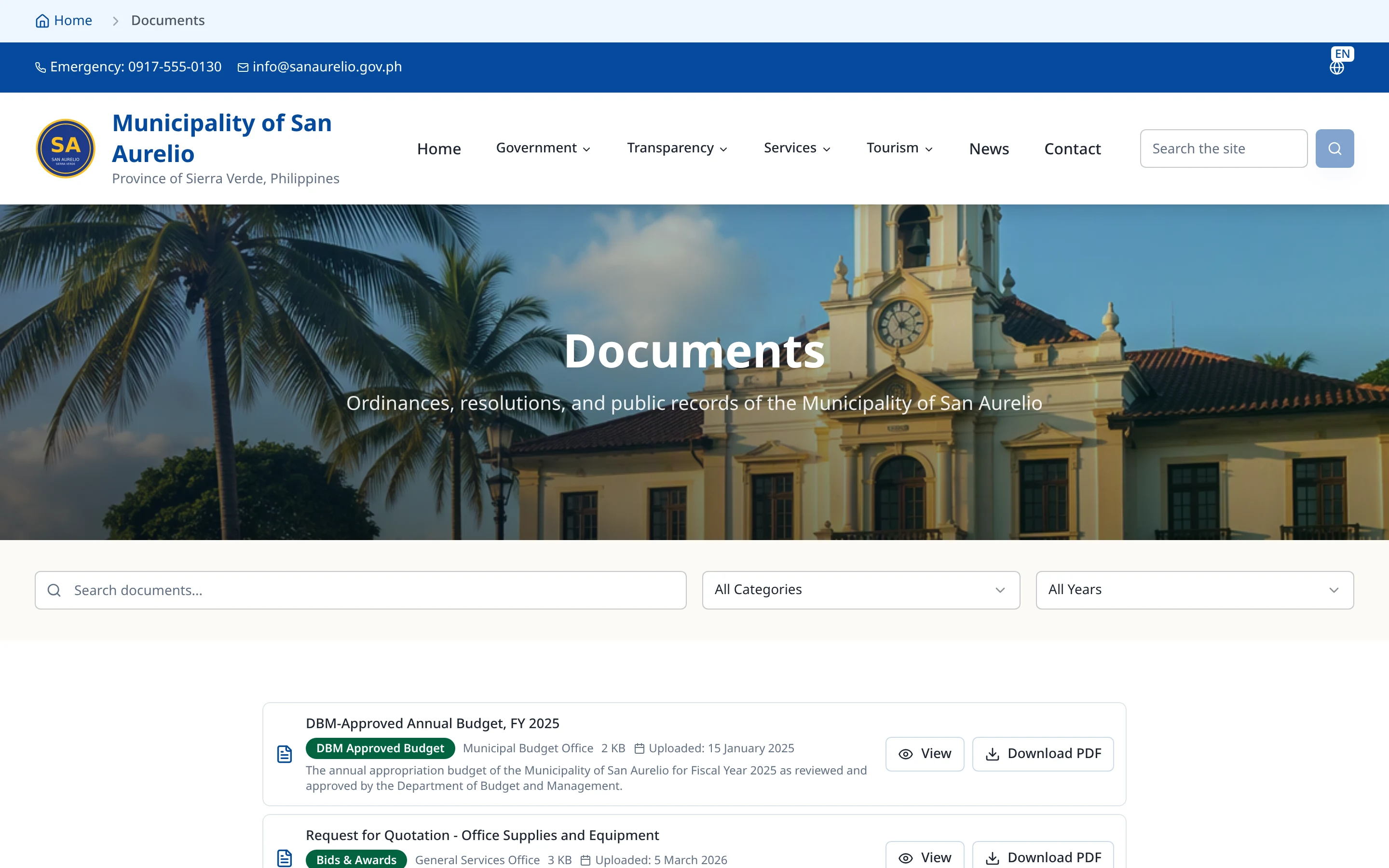Open the Services dropdown menu
The height and width of the screenshot is (868, 1389).
click(x=797, y=148)
